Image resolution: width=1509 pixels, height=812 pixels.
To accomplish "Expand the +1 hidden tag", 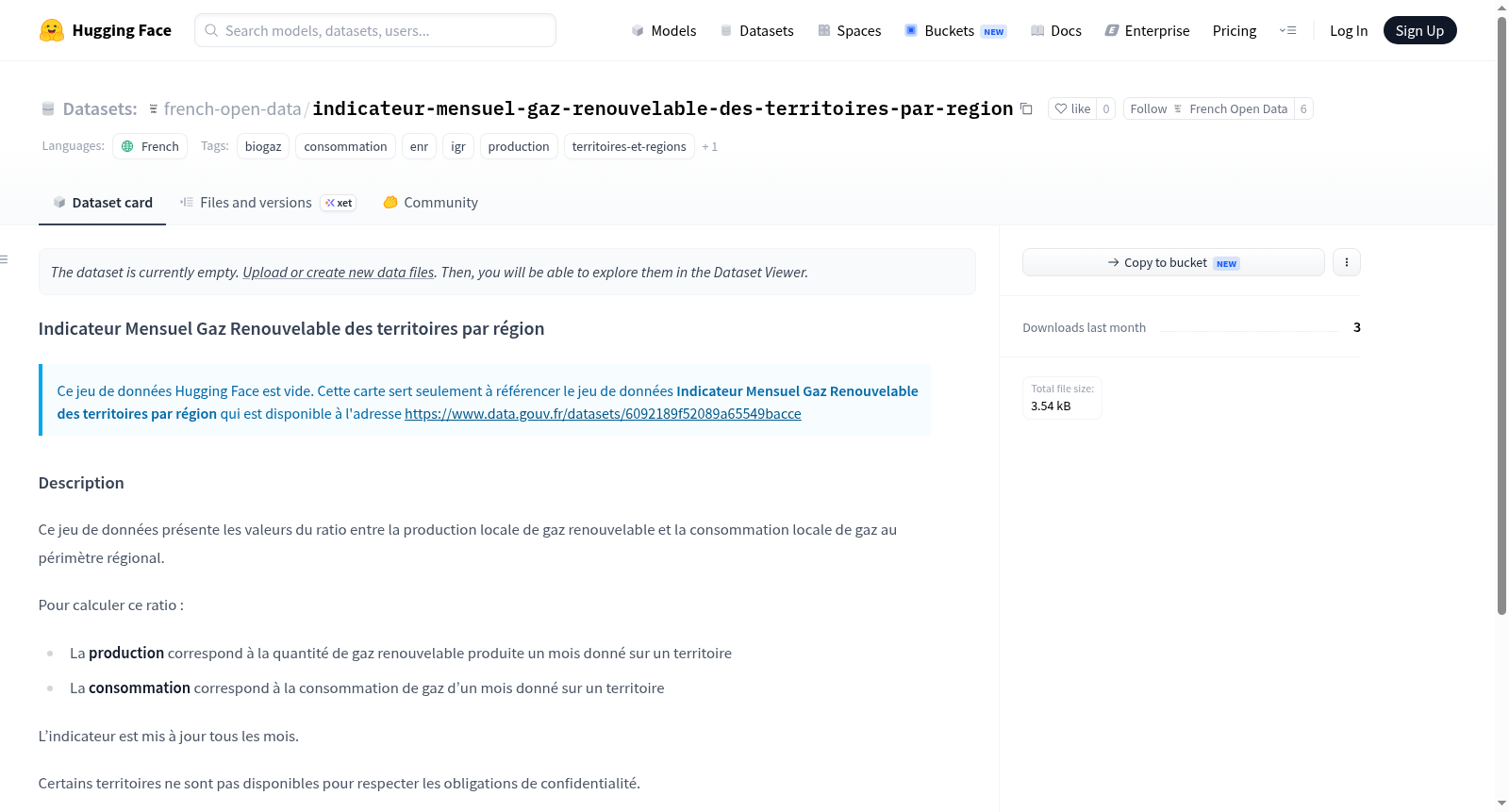I will [710, 146].
